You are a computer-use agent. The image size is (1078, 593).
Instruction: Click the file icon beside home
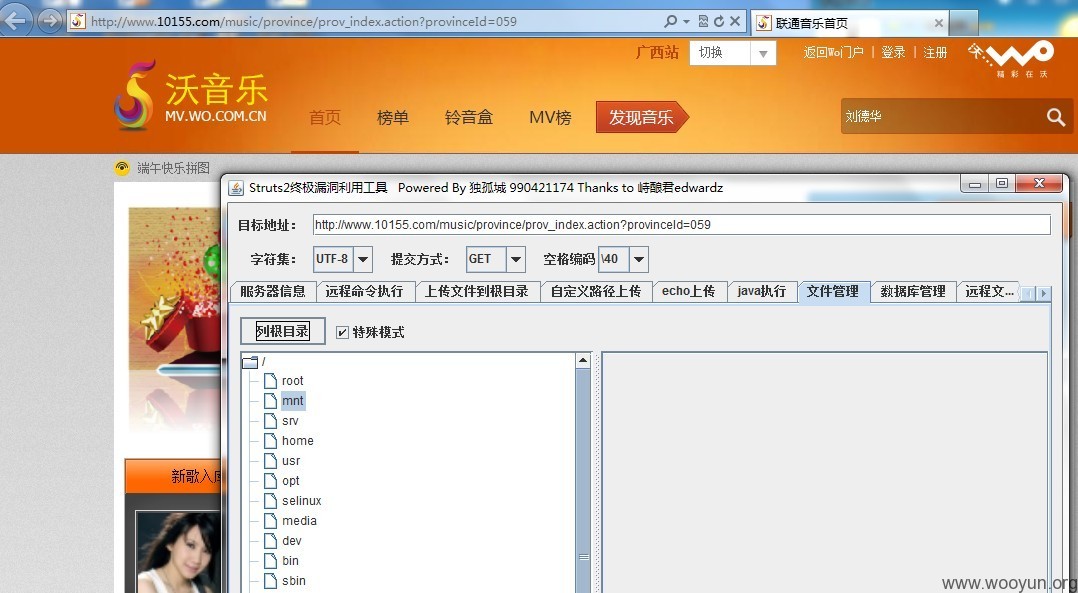pos(271,440)
